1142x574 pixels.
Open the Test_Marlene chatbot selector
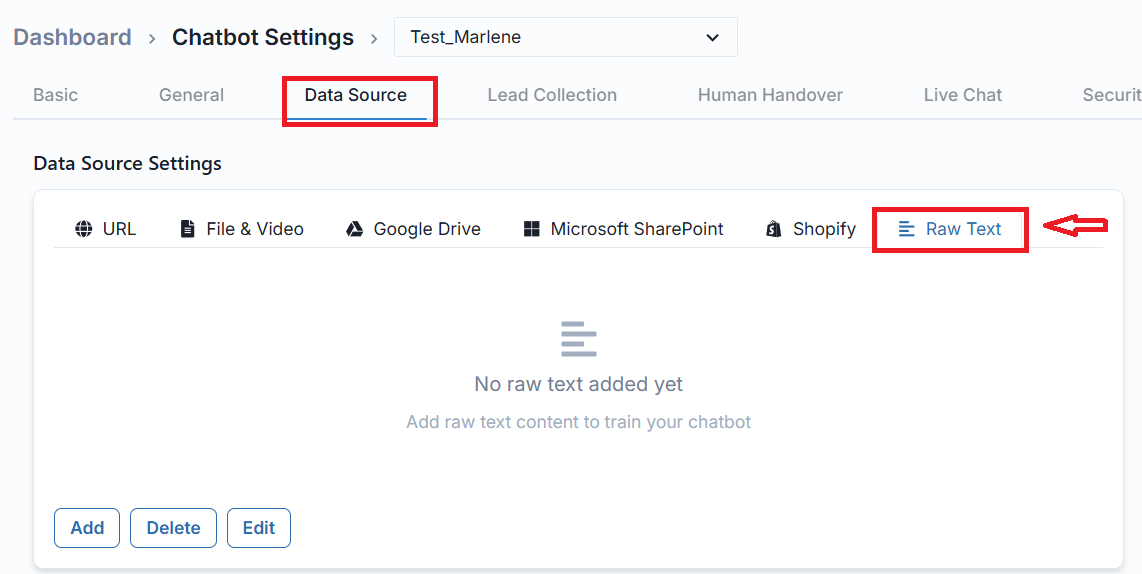pyautogui.click(x=565, y=38)
